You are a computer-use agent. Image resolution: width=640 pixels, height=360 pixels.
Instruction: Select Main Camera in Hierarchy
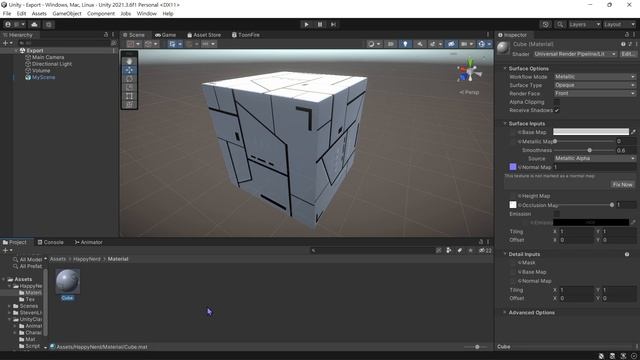pyautogui.click(x=48, y=57)
